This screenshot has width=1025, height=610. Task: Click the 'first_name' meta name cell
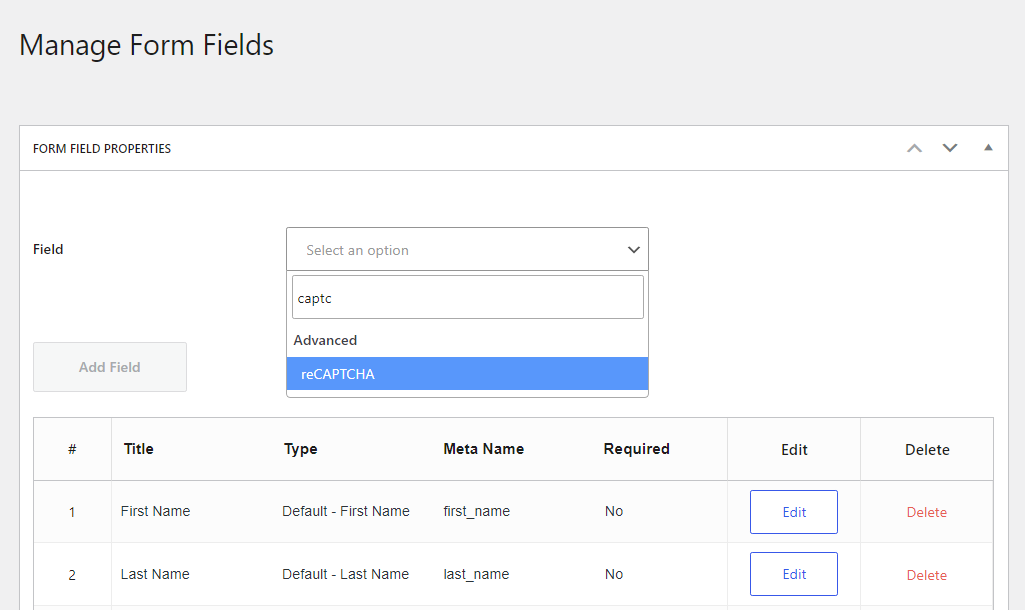477,511
